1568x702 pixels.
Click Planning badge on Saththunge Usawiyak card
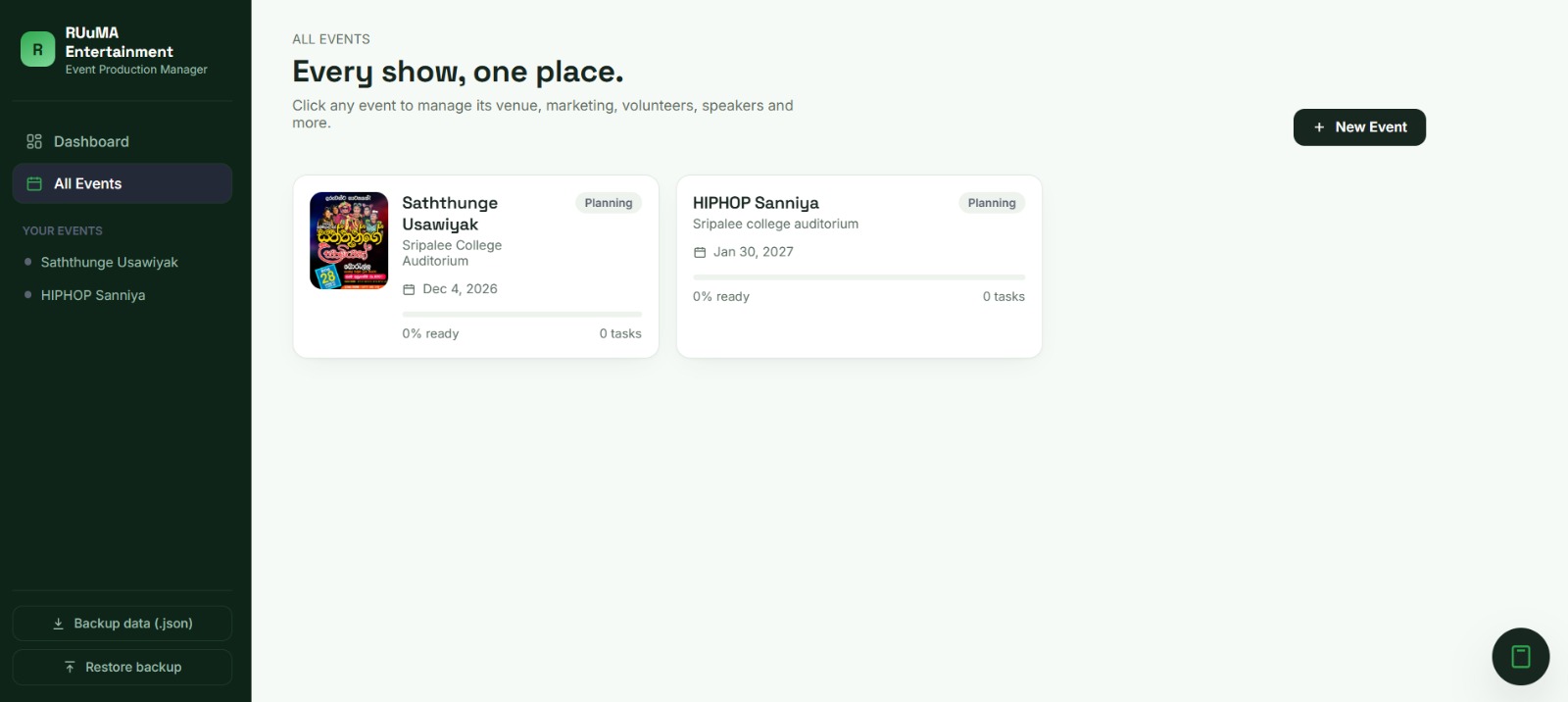pyautogui.click(x=609, y=203)
